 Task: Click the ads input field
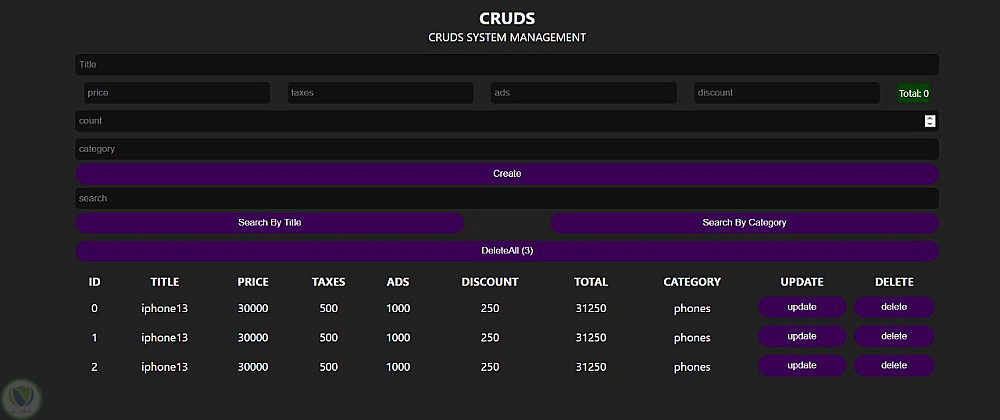(583, 93)
